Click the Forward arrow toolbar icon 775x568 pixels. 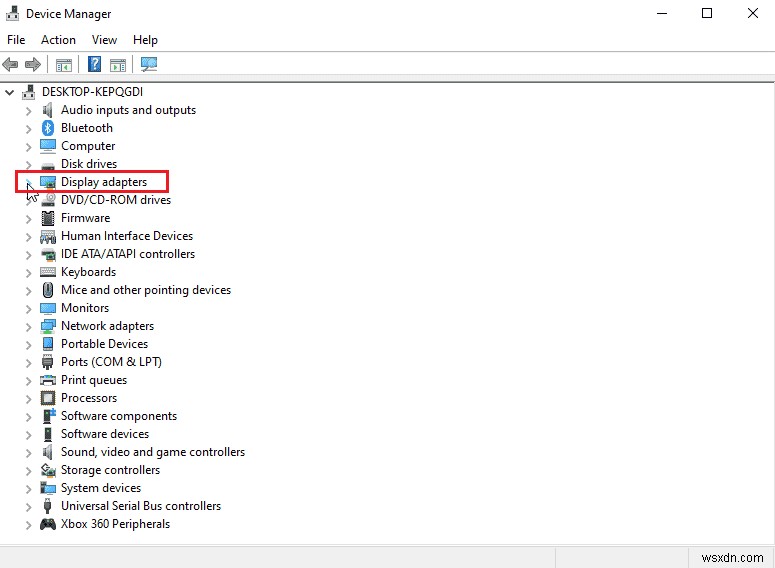(x=33, y=64)
